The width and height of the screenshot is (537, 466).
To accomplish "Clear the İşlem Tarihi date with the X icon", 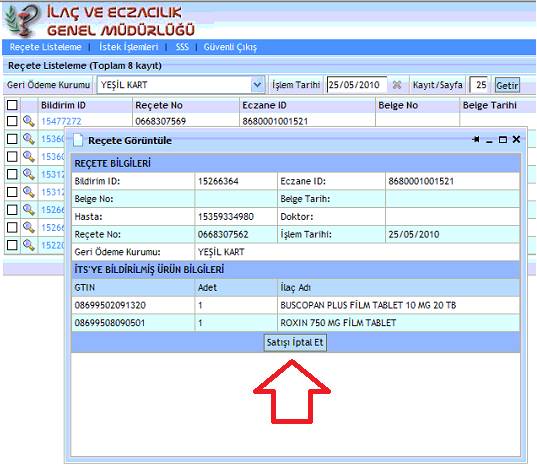I will coord(397,85).
